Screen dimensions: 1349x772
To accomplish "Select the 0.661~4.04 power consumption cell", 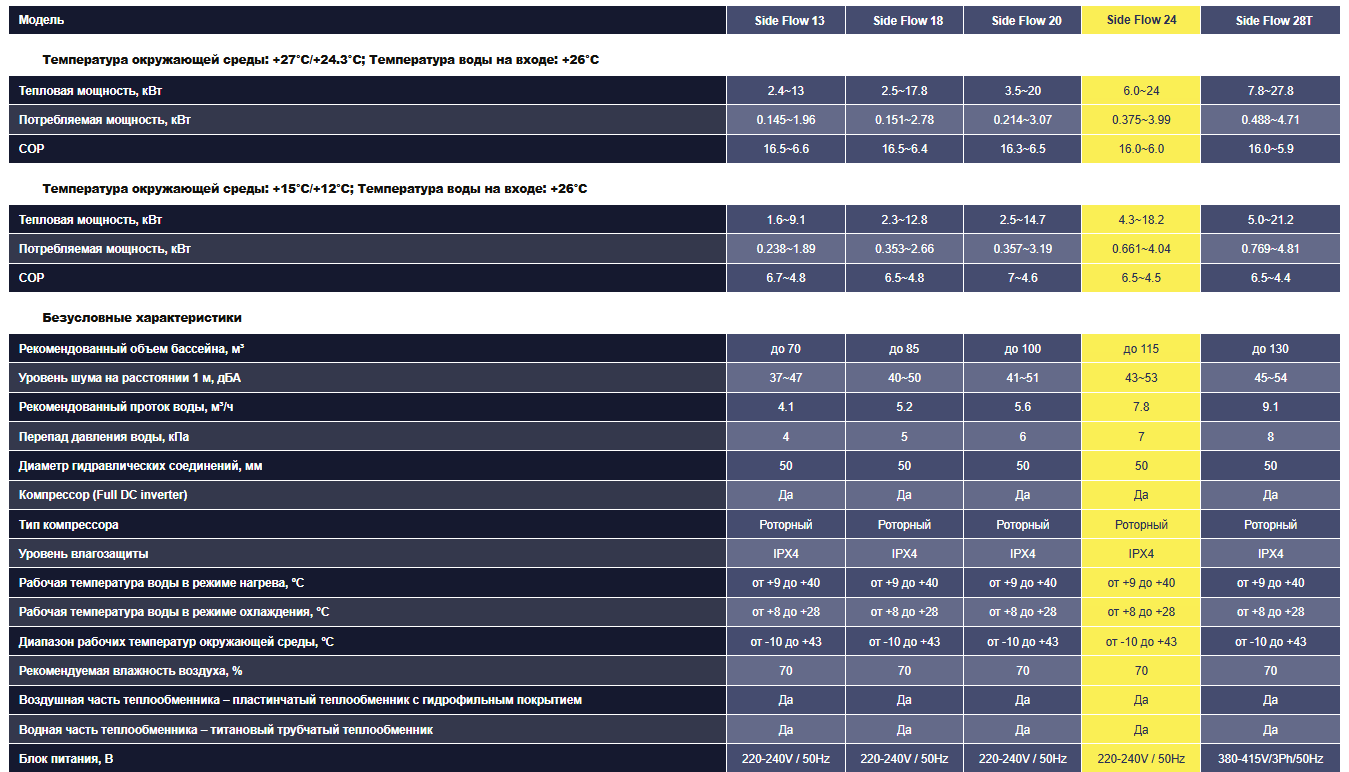I will click(x=1141, y=249).
